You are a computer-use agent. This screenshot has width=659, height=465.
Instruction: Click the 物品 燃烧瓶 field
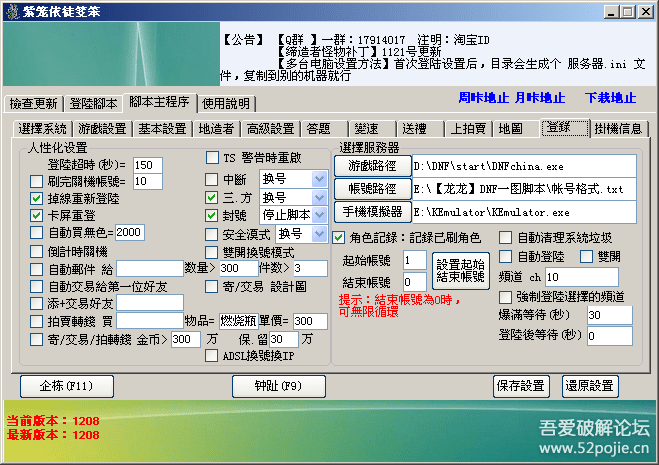coord(238,321)
